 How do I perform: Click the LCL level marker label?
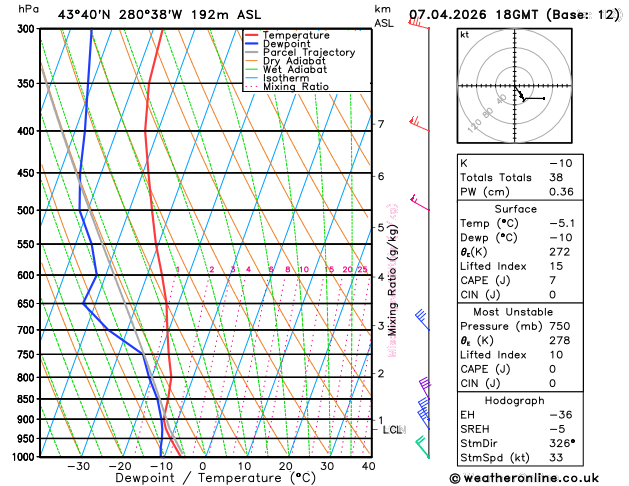(x=393, y=430)
